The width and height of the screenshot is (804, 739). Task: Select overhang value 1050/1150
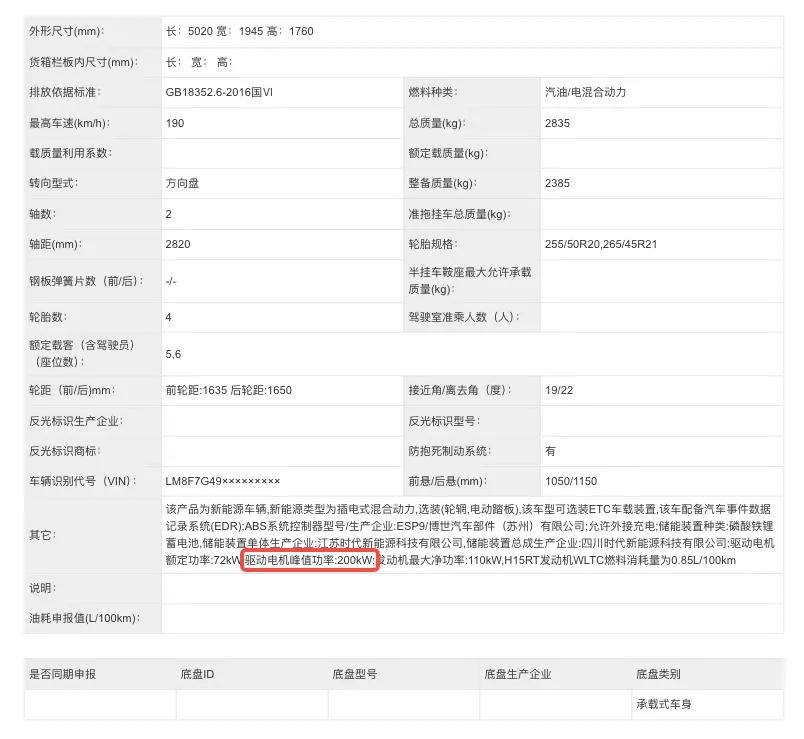[571, 482]
